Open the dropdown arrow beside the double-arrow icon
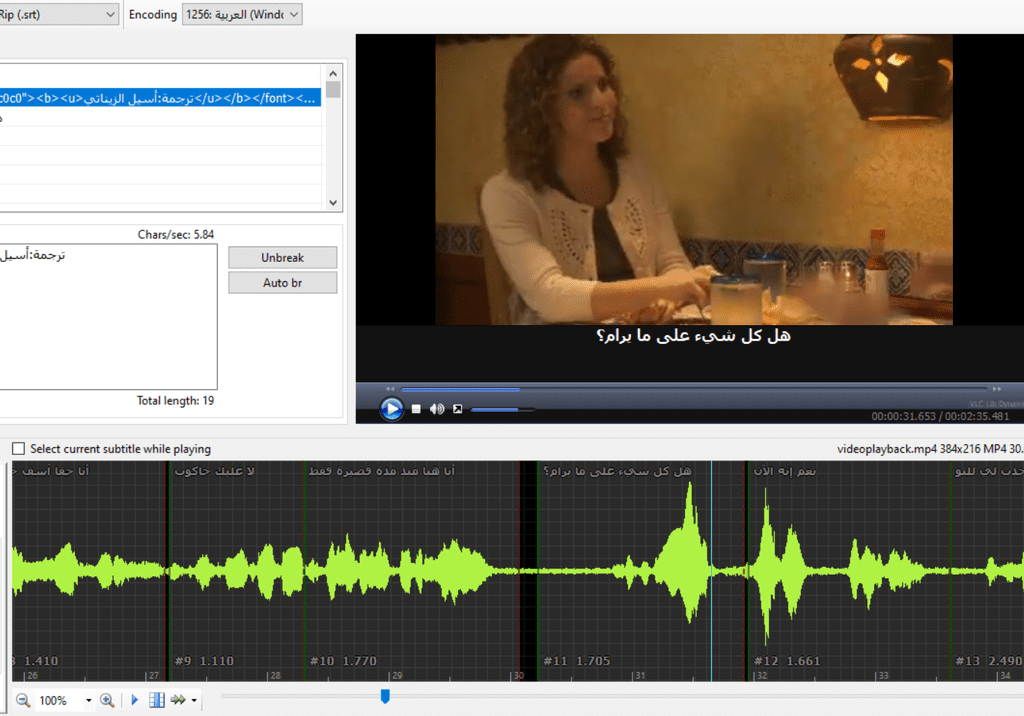1024x716 pixels. click(x=194, y=700)
